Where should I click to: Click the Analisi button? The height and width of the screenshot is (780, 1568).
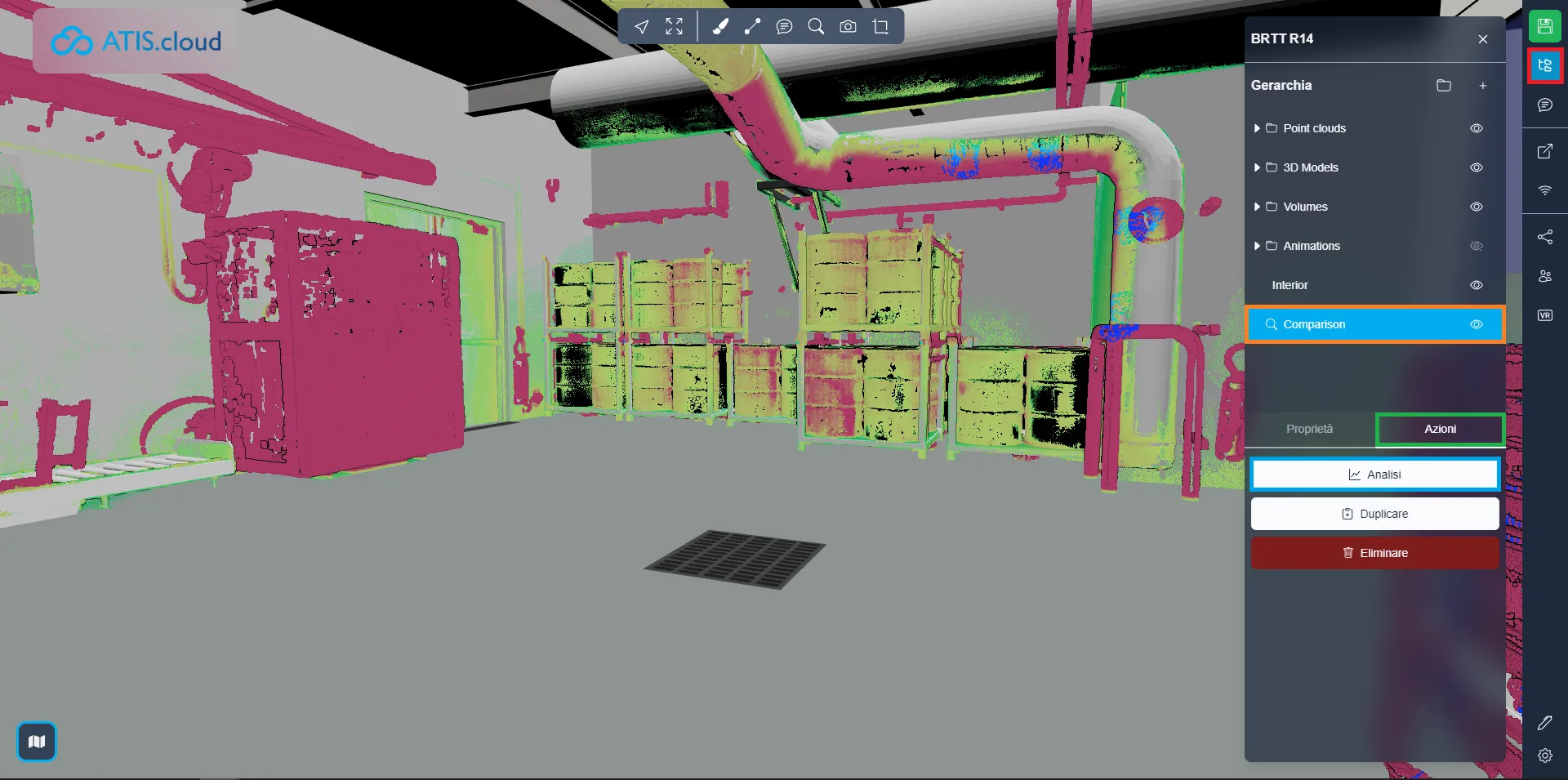click(x=1374, y=475)
